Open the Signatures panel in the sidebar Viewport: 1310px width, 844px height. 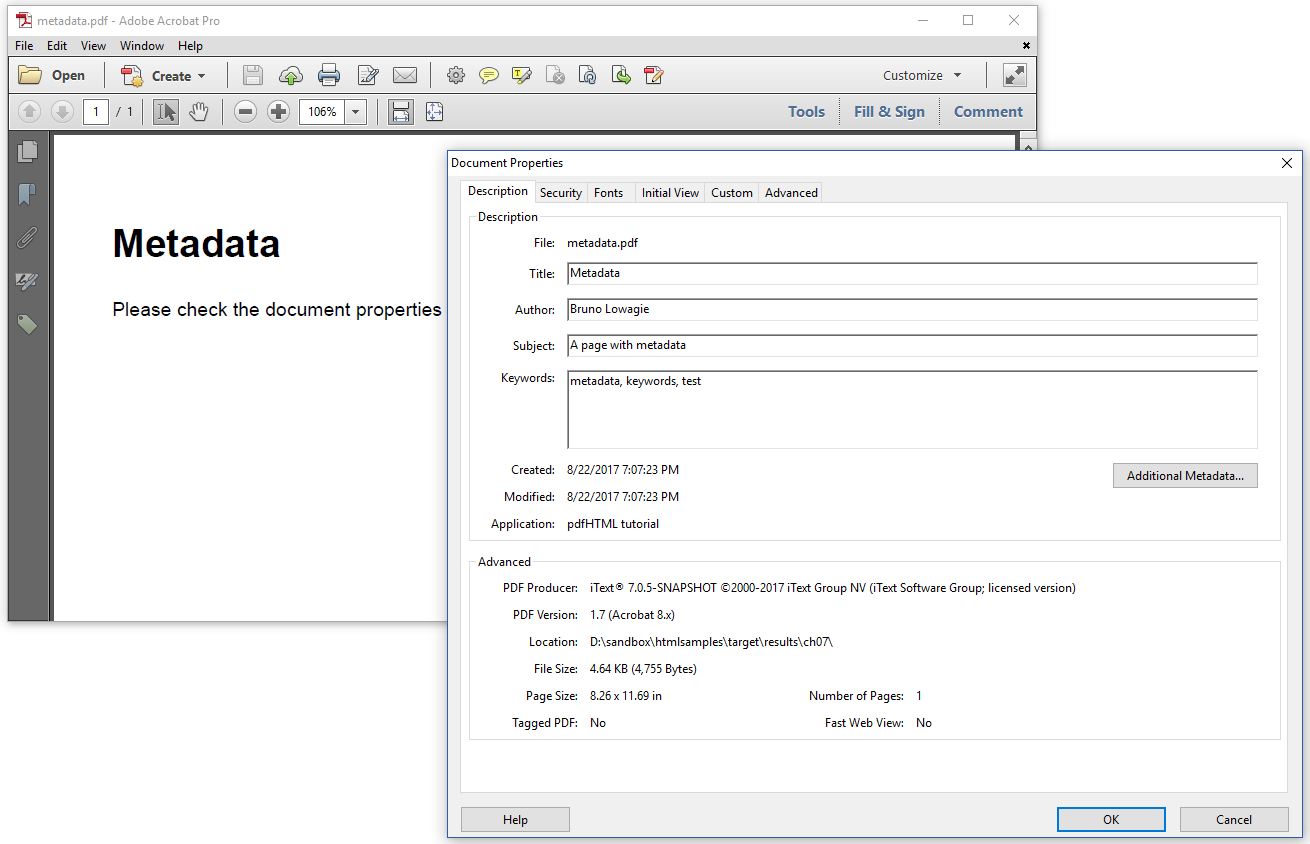click(x=28, y=281)
